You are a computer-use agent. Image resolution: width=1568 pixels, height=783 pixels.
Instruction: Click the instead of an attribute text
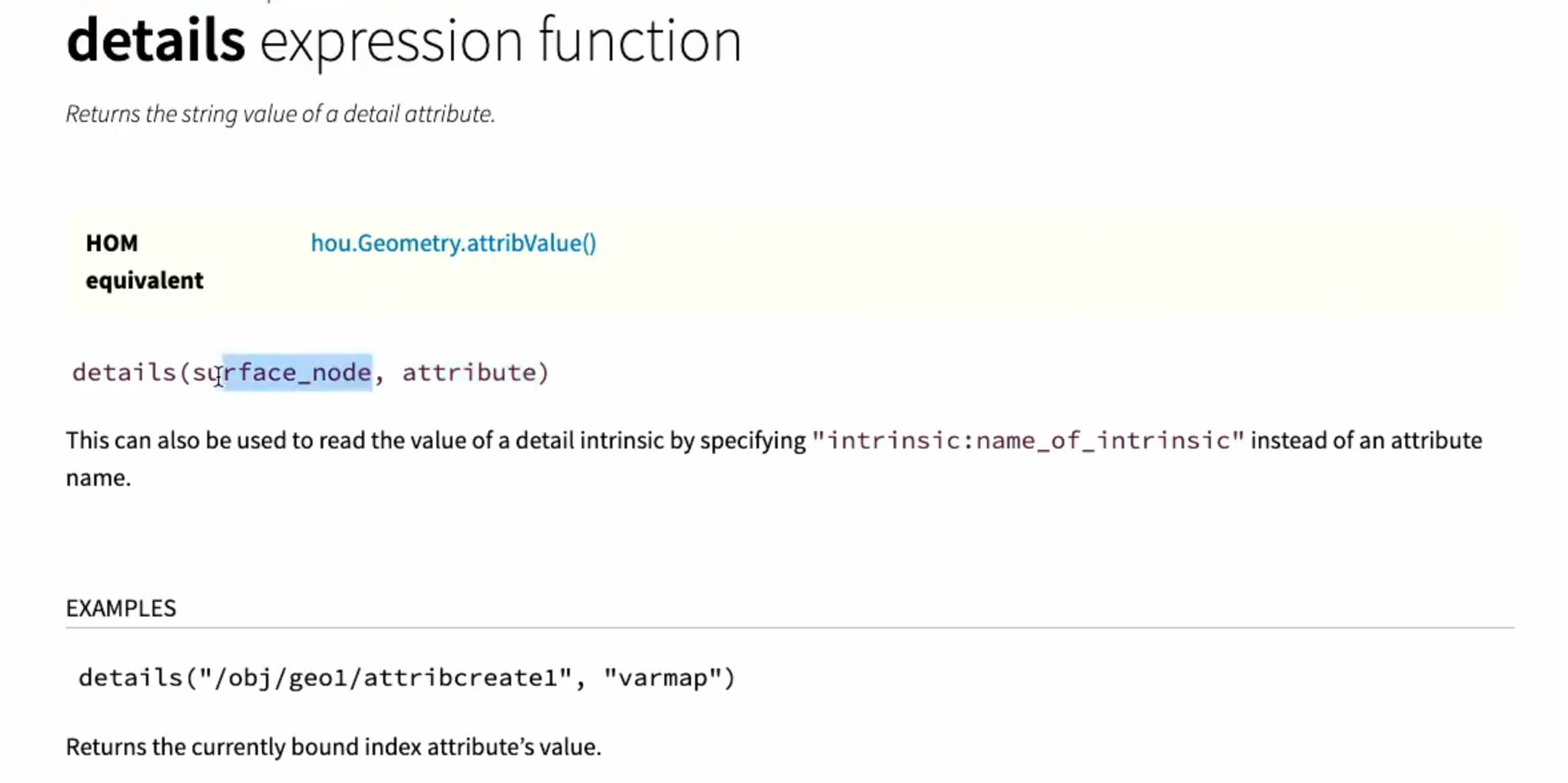coord(1367,441)
